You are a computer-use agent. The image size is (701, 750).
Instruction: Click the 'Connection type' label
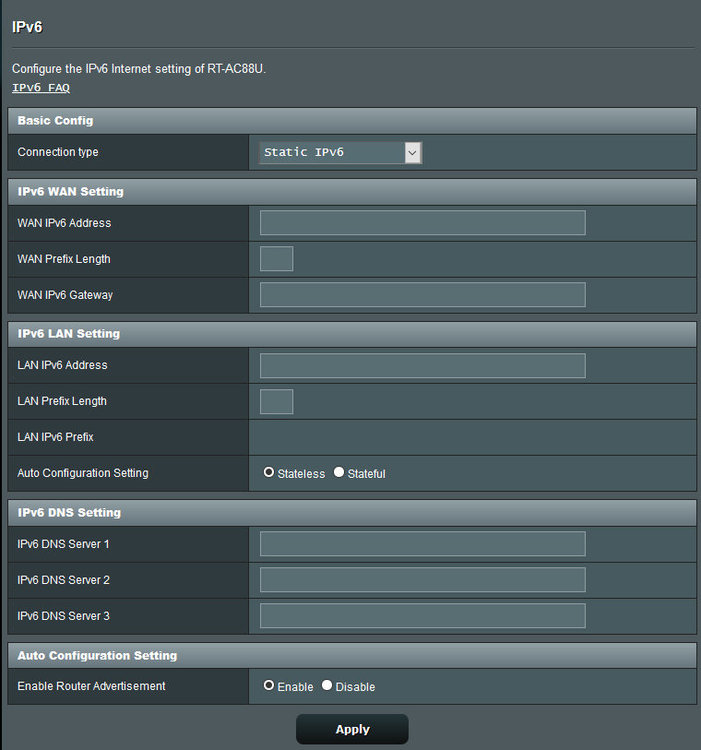[x=58, y=152]
